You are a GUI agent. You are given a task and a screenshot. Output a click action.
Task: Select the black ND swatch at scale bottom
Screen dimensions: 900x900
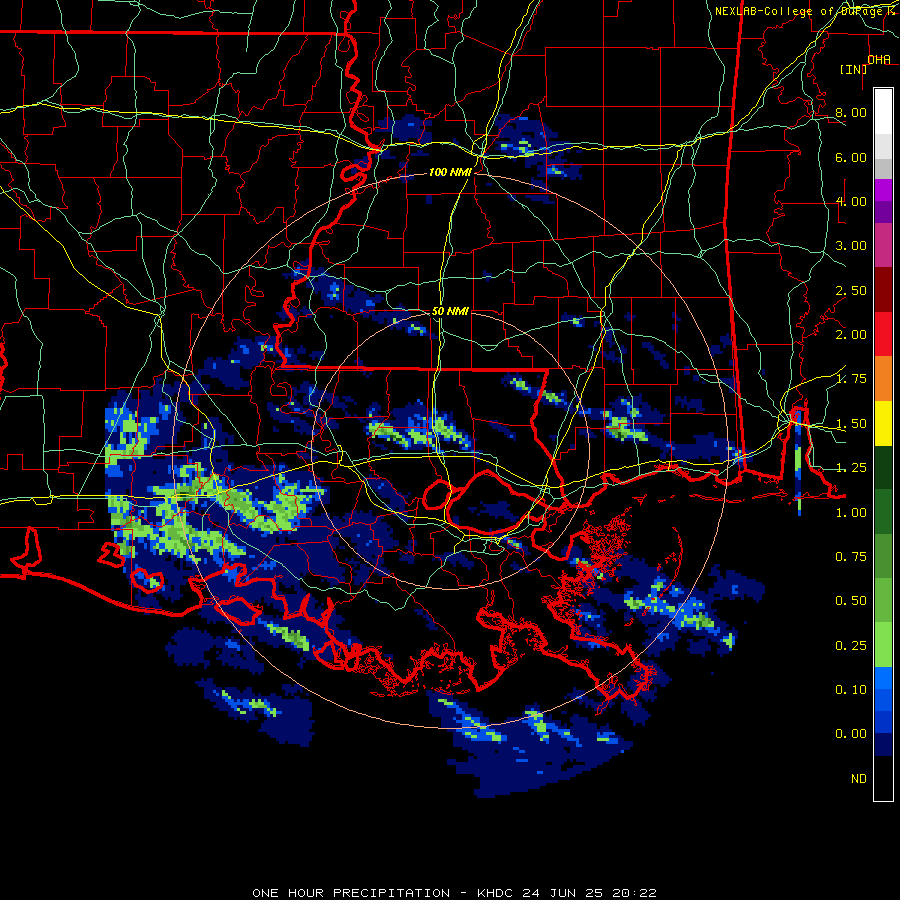(883, 778)
